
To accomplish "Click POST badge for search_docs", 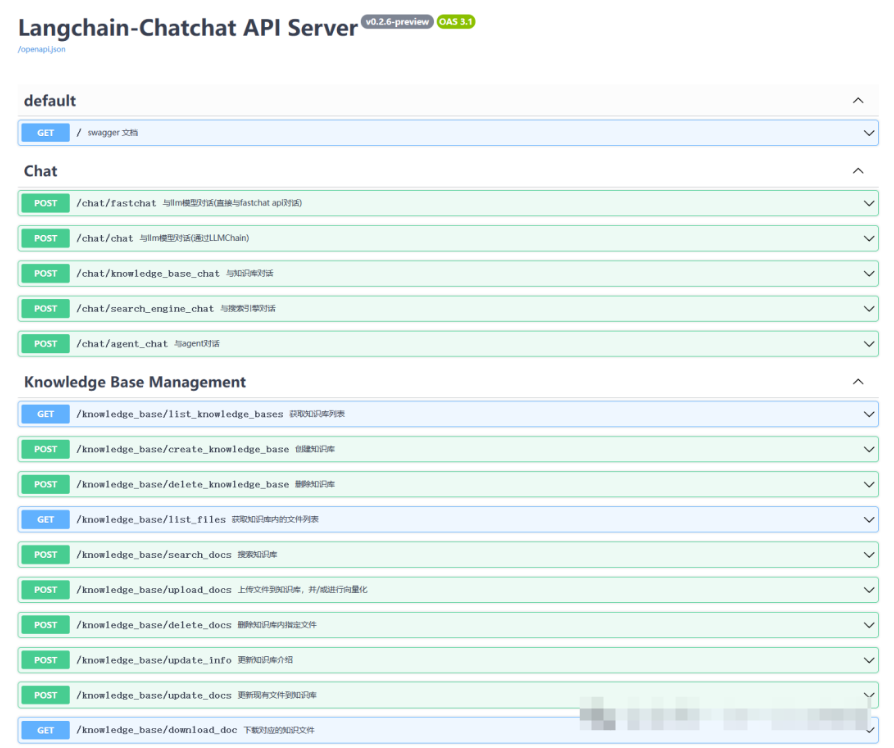I will pos(46,555).
